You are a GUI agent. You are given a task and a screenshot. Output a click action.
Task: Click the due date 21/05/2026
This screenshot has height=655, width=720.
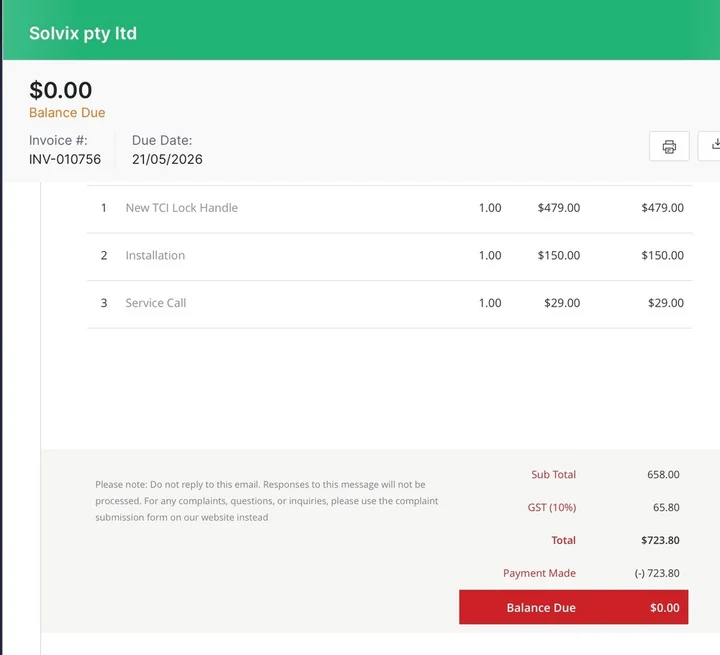click(167, 159)
